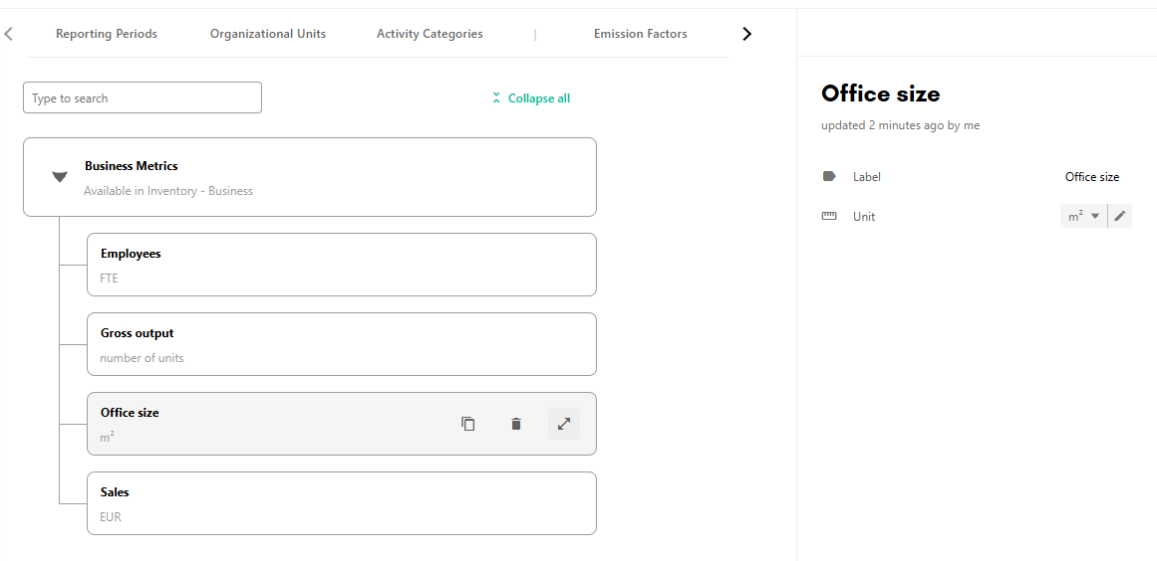This screenshot has width=1157, height=561.
Task: Select the Sales metric
Action: point(342,503)
